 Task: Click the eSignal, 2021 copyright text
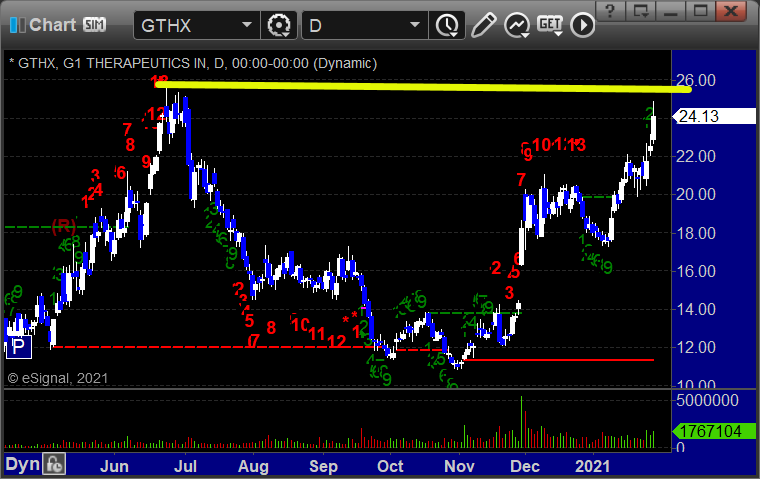pyautogui.click(x=57, y=378)
